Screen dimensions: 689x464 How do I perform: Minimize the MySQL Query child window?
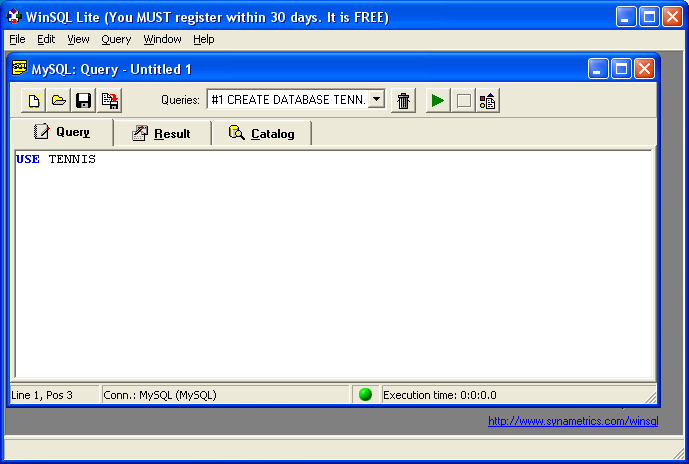click(x=598, y=69)
